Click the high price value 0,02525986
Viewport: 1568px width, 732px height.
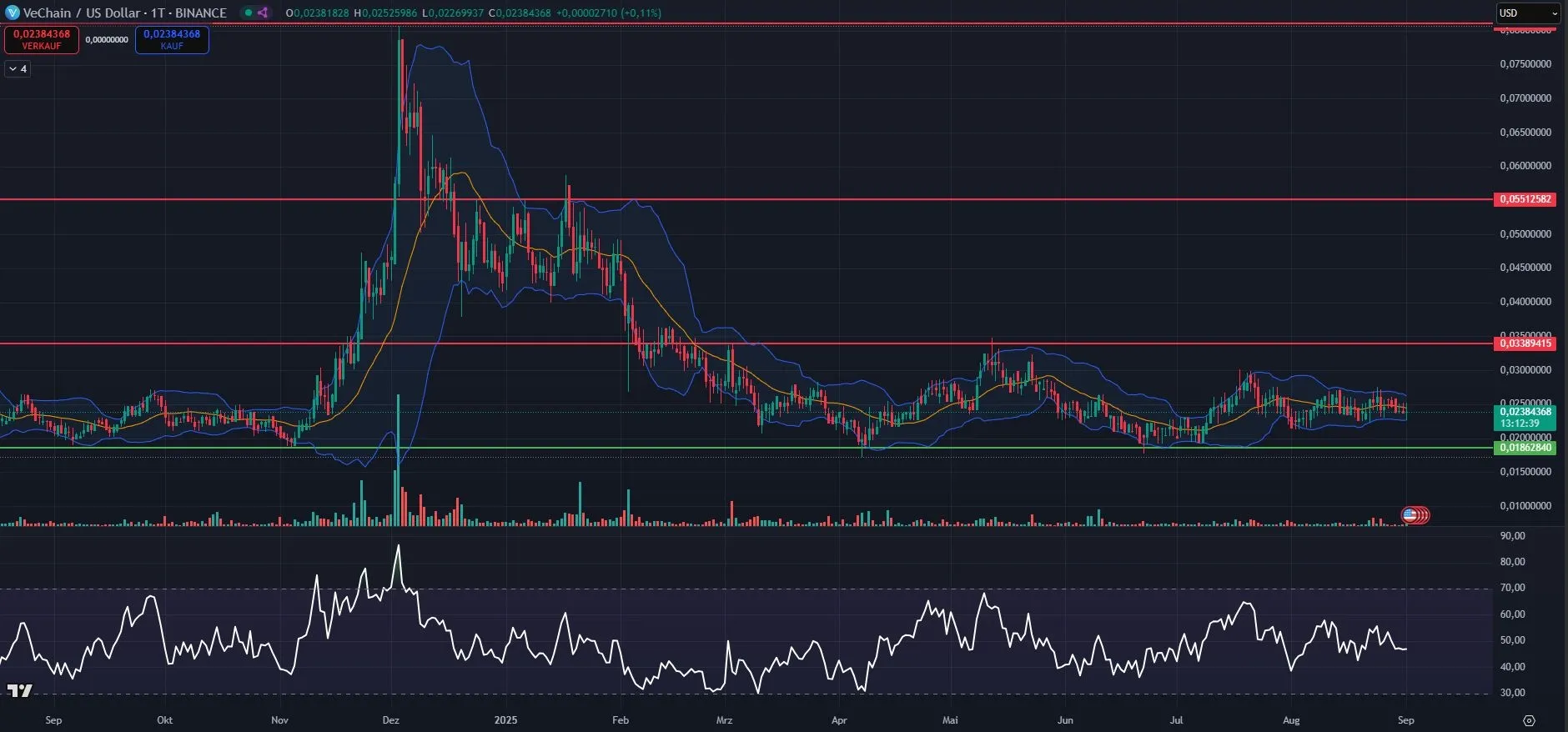(389, 13)
